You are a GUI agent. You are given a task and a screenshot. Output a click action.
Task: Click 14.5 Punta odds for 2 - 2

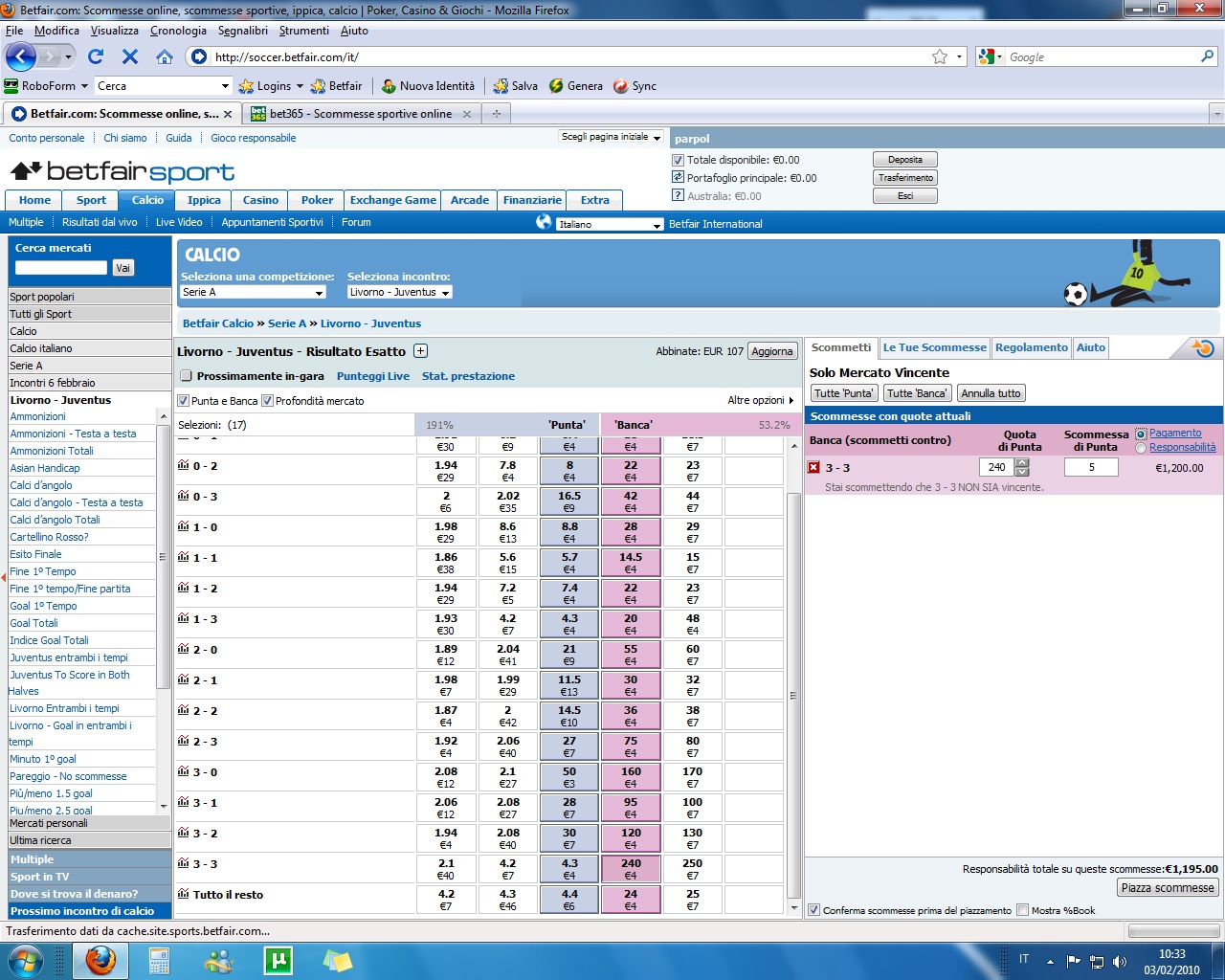[569, 716]
